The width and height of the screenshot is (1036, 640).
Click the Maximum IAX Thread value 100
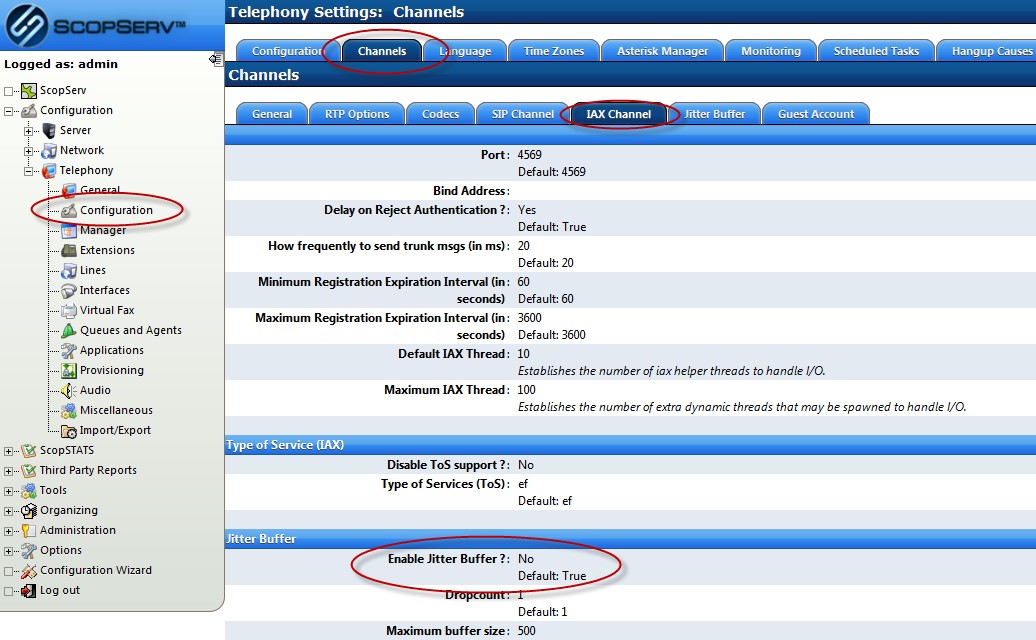[x=527, y=390]
